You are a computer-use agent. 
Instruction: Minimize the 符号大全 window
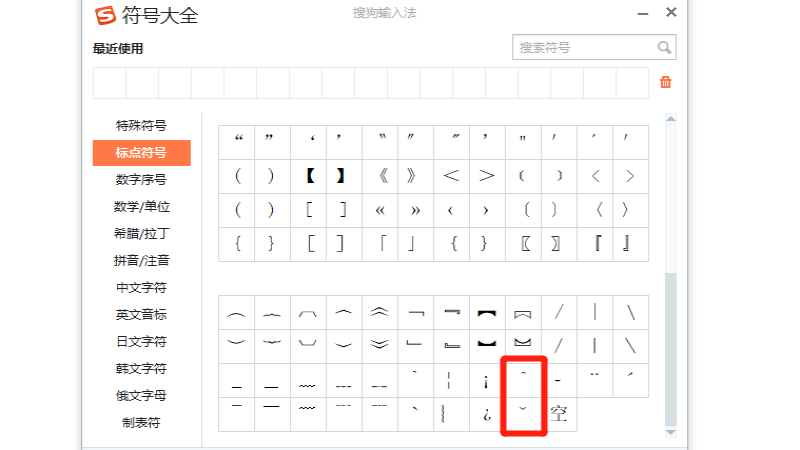(x=640, y=13)
